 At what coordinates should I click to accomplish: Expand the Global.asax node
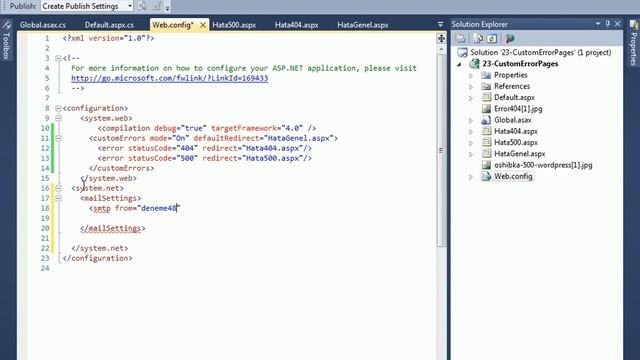coord(471,120)
